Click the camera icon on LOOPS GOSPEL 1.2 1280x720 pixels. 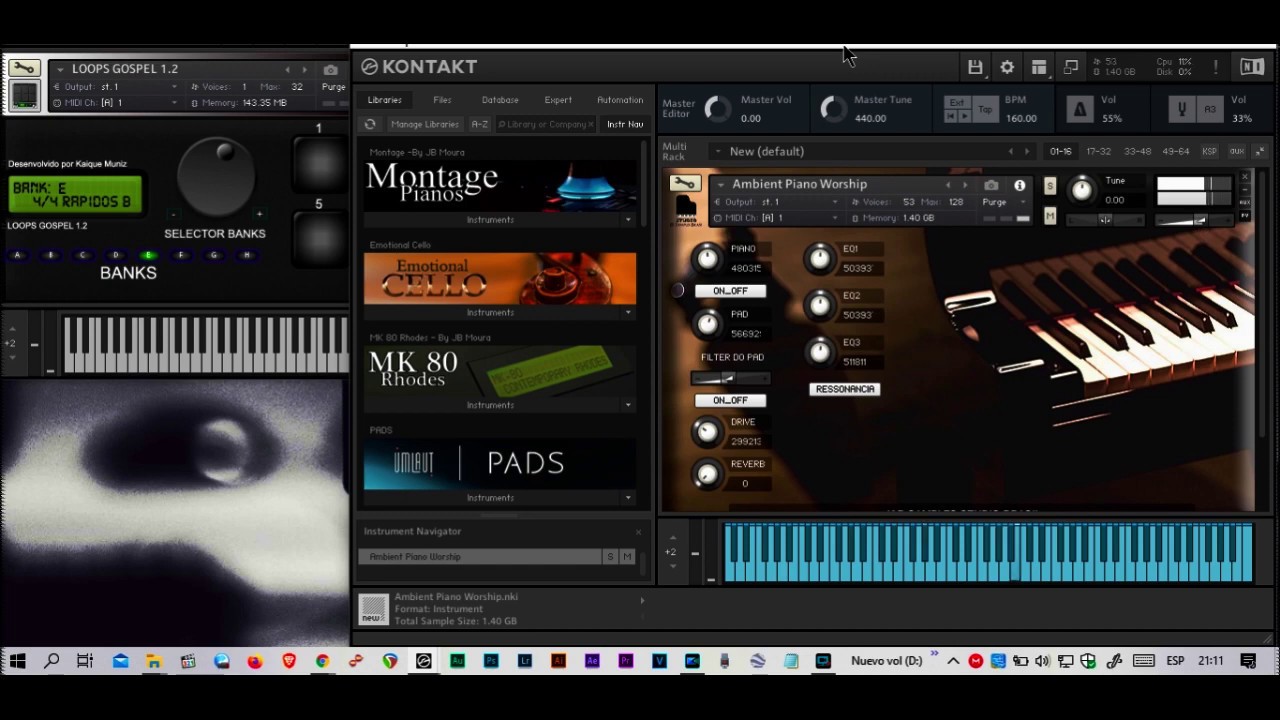(x=331, y=69)
